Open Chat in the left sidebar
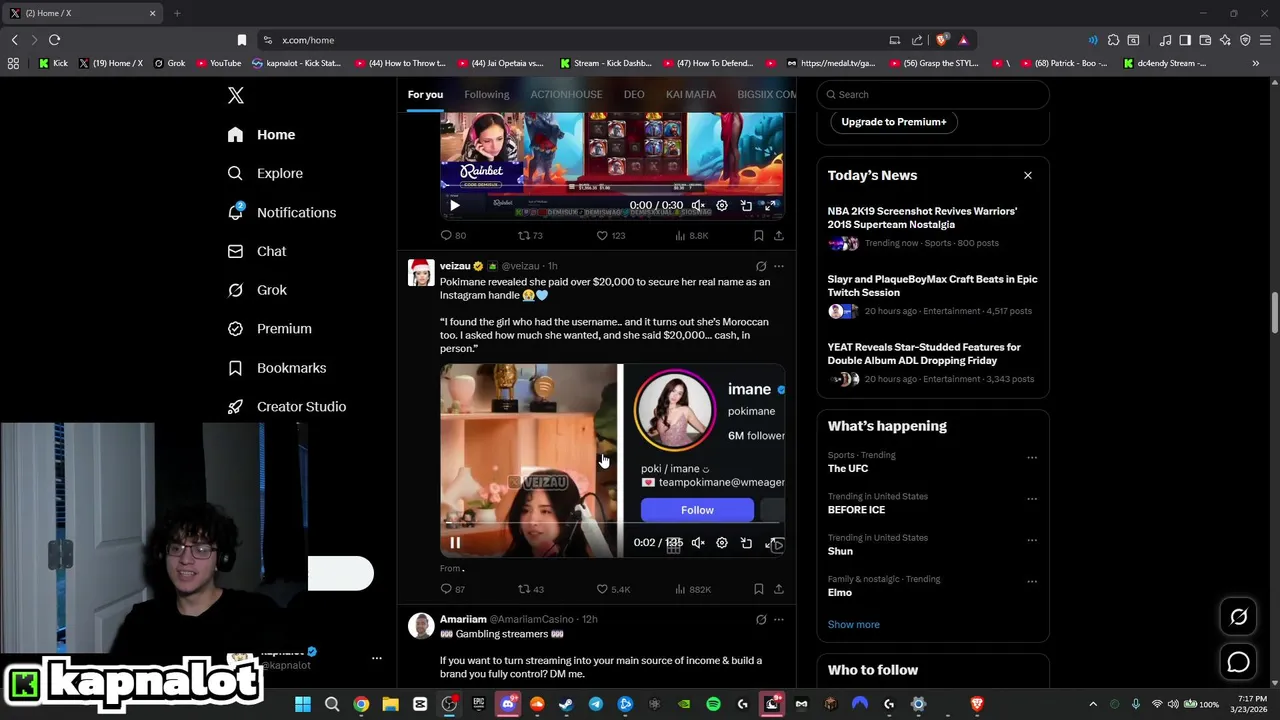Screen dimensions: 1280x720 coord(257,251)
